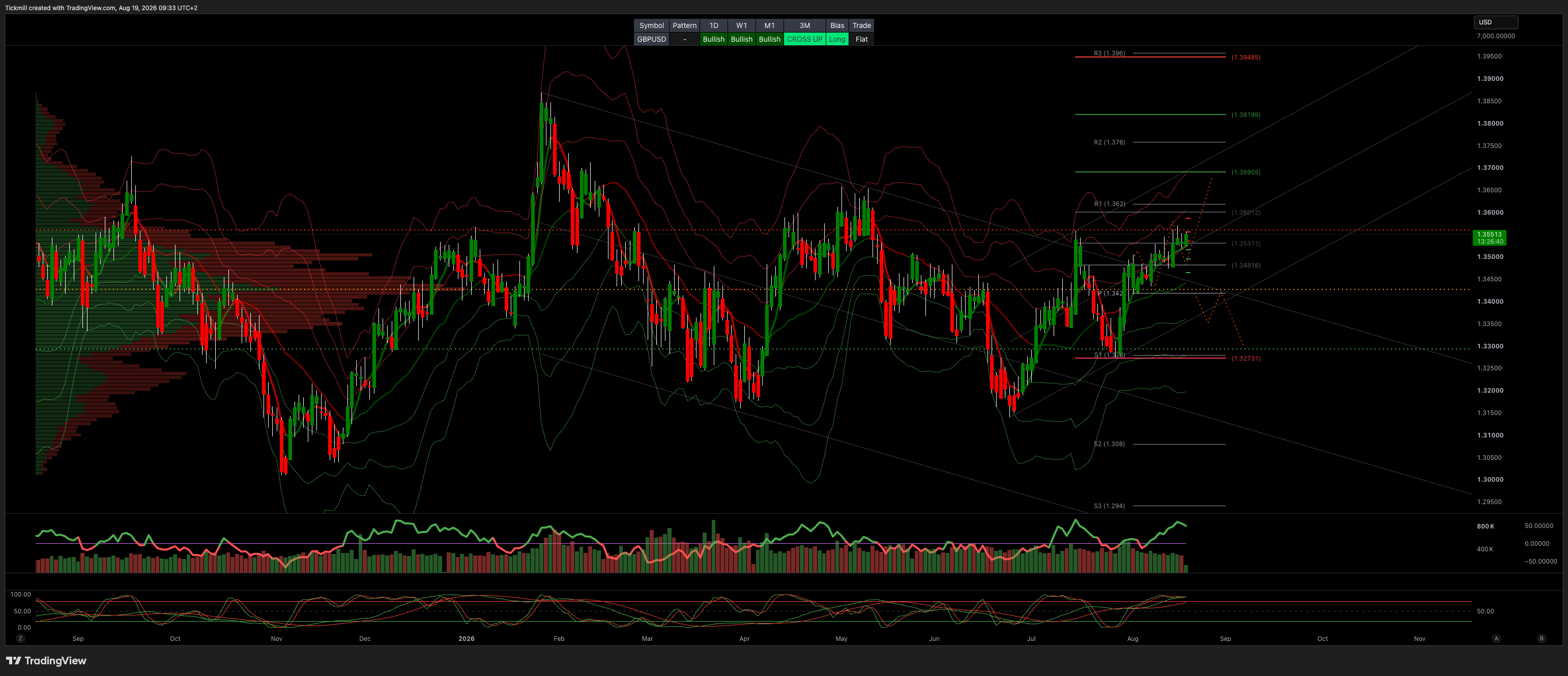Toggle the B scale button
Viewport: 1568px width, 676px height.
coord(1541,638)
